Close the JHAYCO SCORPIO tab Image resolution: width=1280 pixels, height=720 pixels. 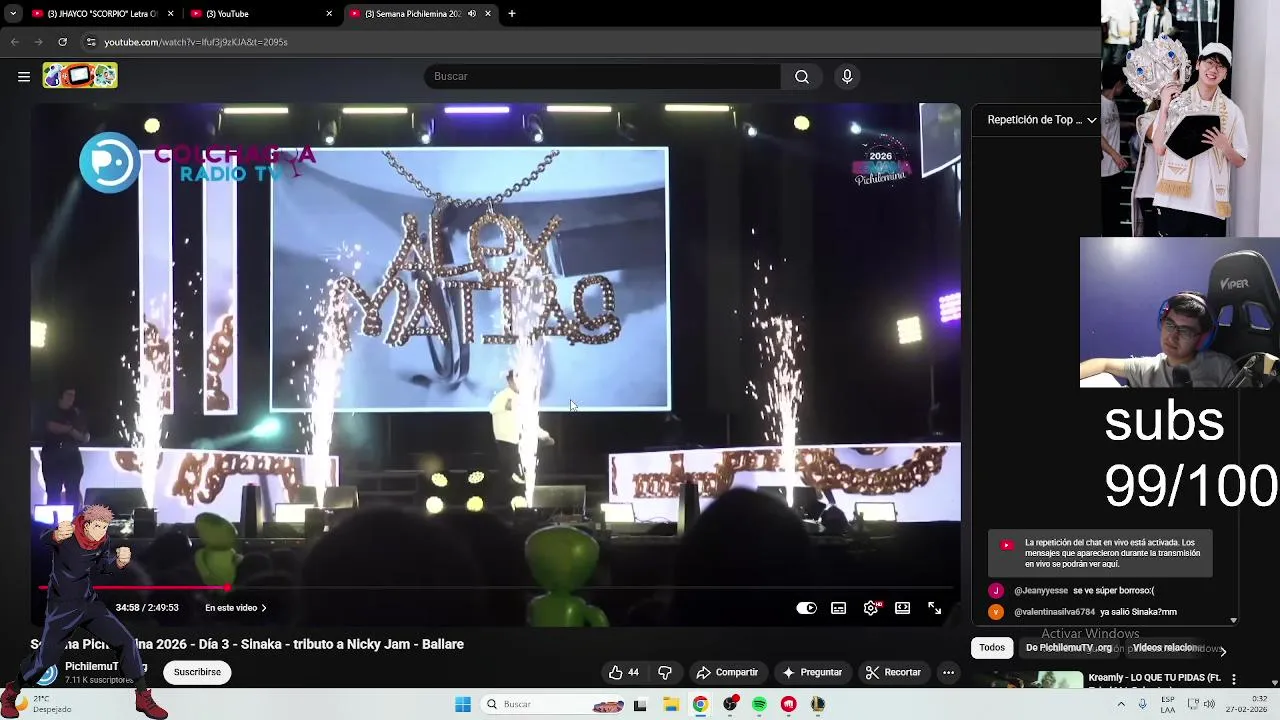(171, 14)
